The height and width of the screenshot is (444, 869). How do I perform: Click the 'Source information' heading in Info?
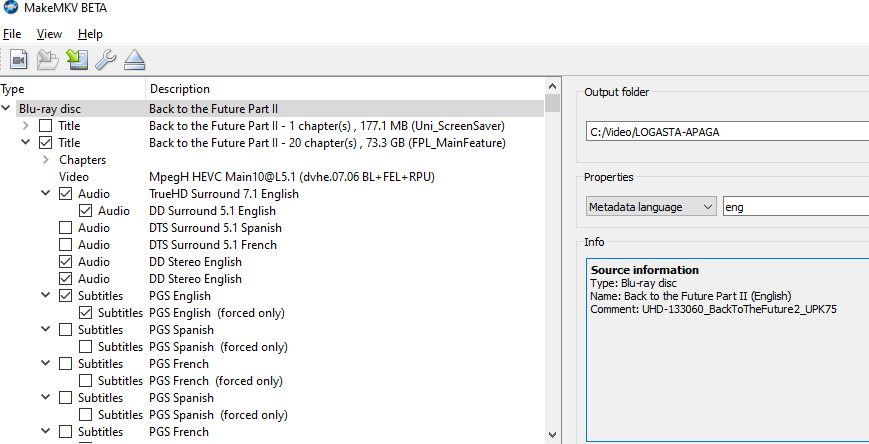pyautogui.click(x=645, y=271)
